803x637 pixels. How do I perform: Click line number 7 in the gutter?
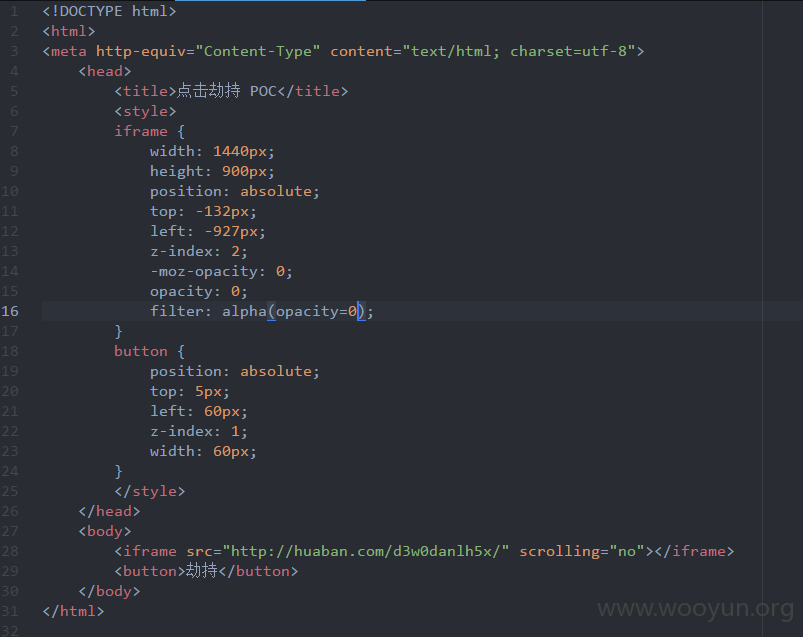tap(14, 131)
